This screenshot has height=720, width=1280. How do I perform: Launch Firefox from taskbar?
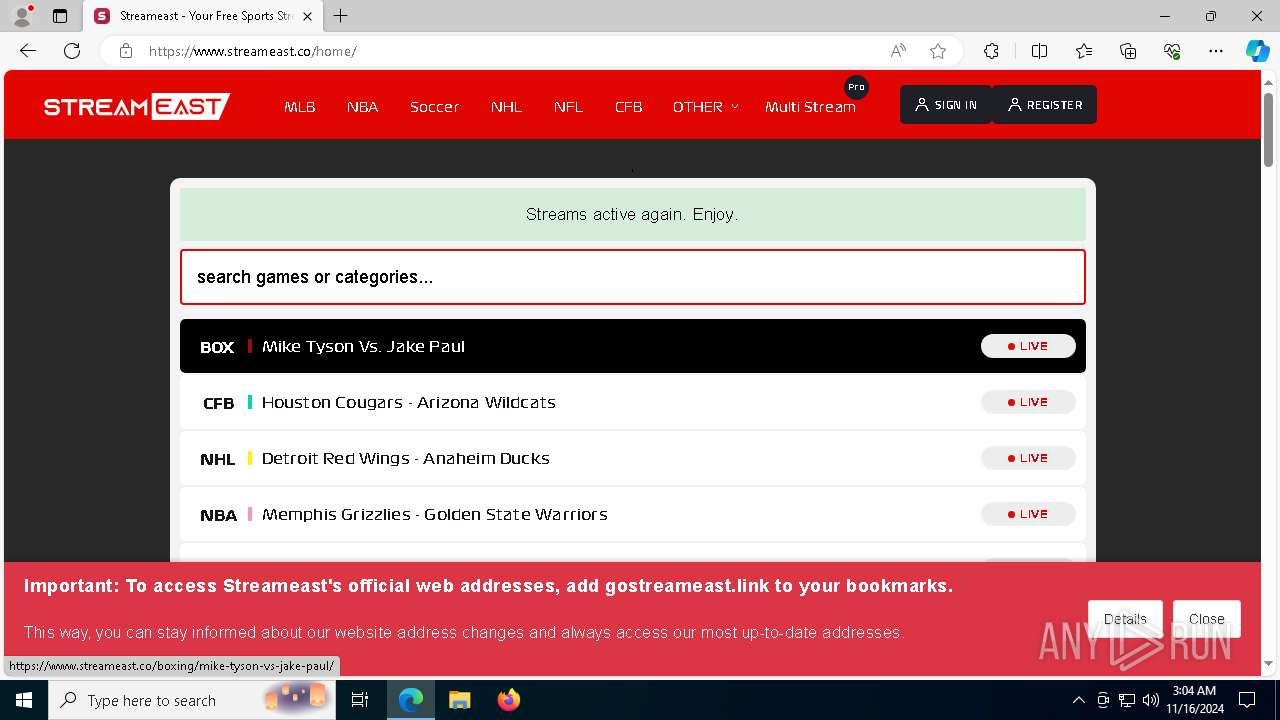click(509, 700)
